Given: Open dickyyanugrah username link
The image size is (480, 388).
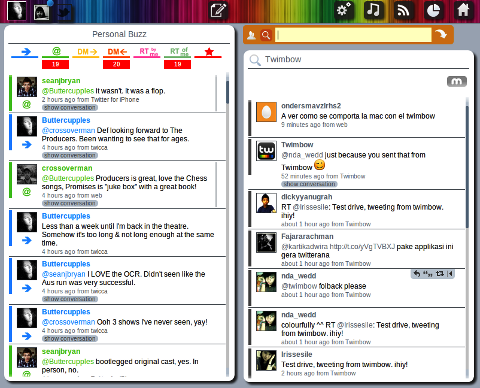Looking at the screenshot, I should click(307, 197).
